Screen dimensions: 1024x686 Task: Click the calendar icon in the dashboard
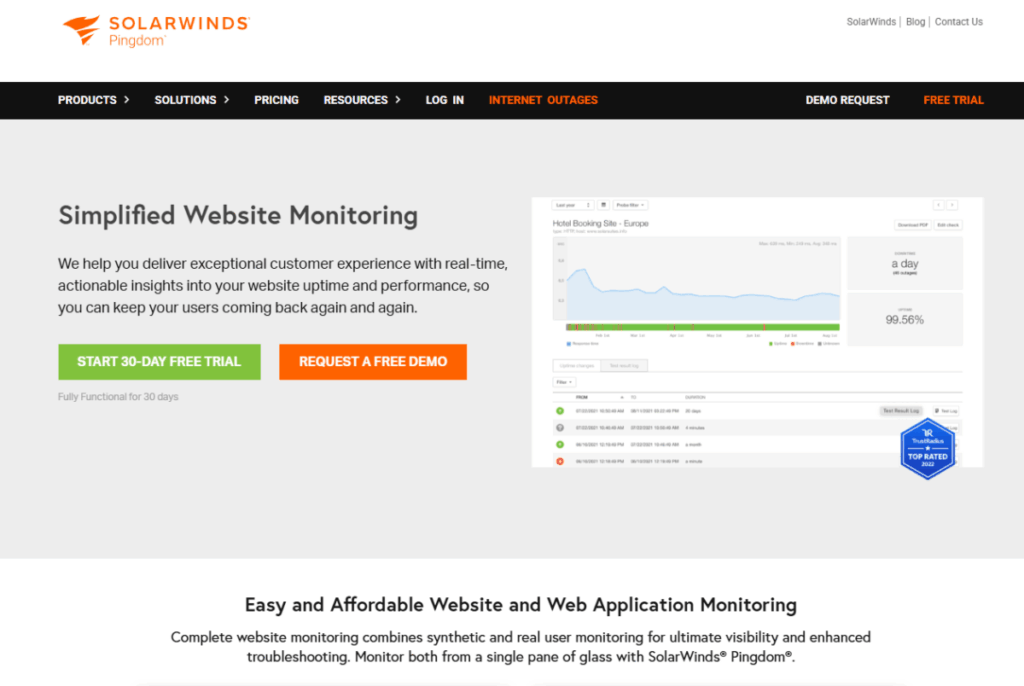(603, 205)
